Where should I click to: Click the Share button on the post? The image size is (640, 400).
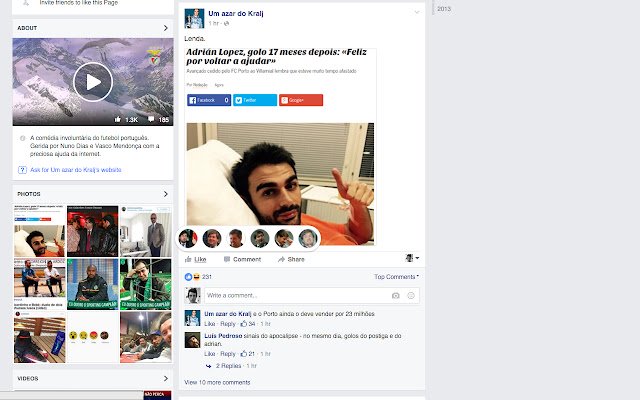coord(291,259)
